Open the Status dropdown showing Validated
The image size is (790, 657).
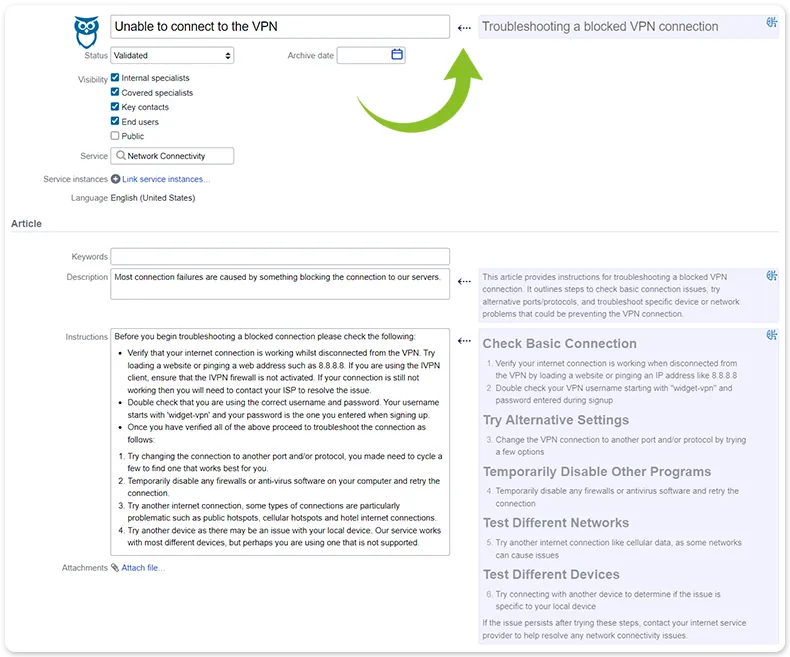coord(172,55)
